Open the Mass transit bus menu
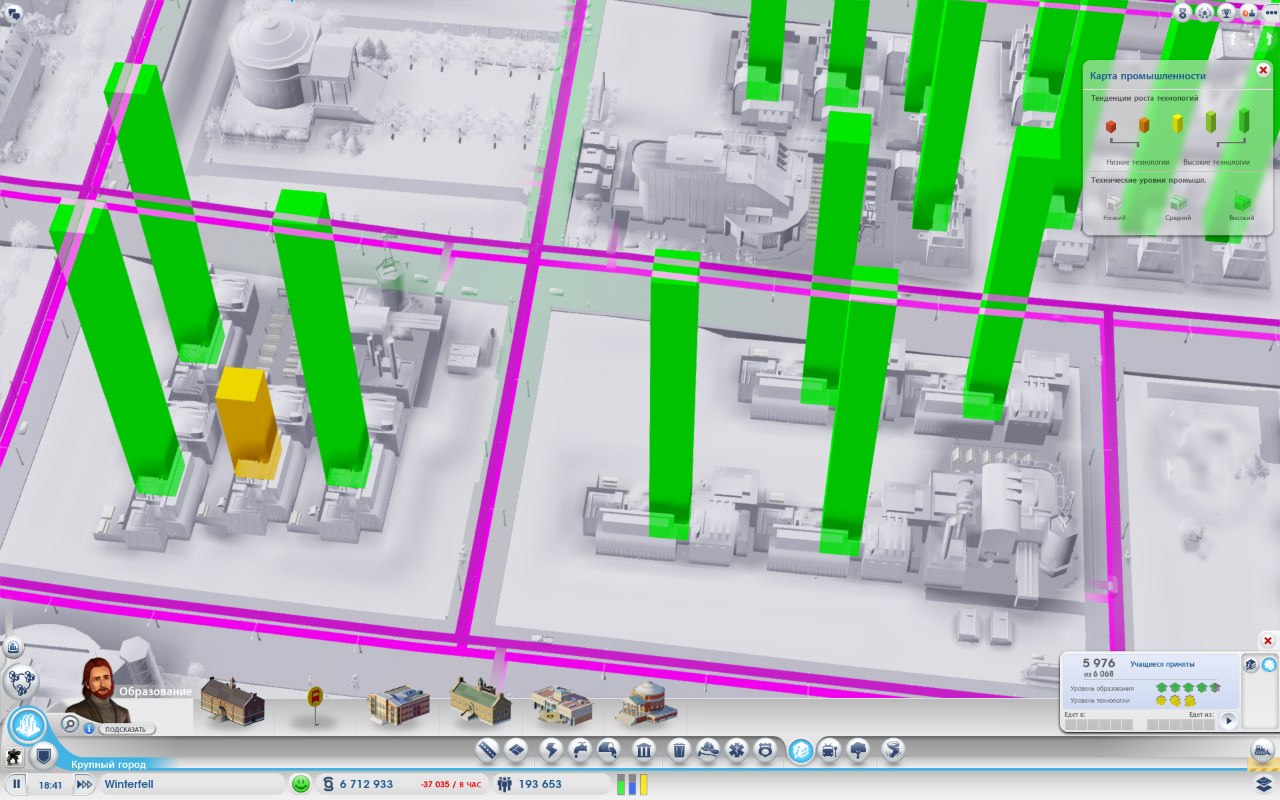This screenshot has width=1280, height=800. tap(830, 749)
